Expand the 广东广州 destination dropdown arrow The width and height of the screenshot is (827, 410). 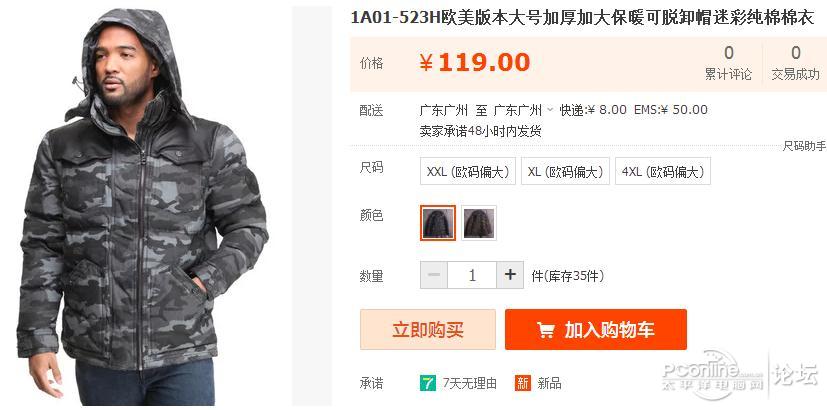(550, 110)
